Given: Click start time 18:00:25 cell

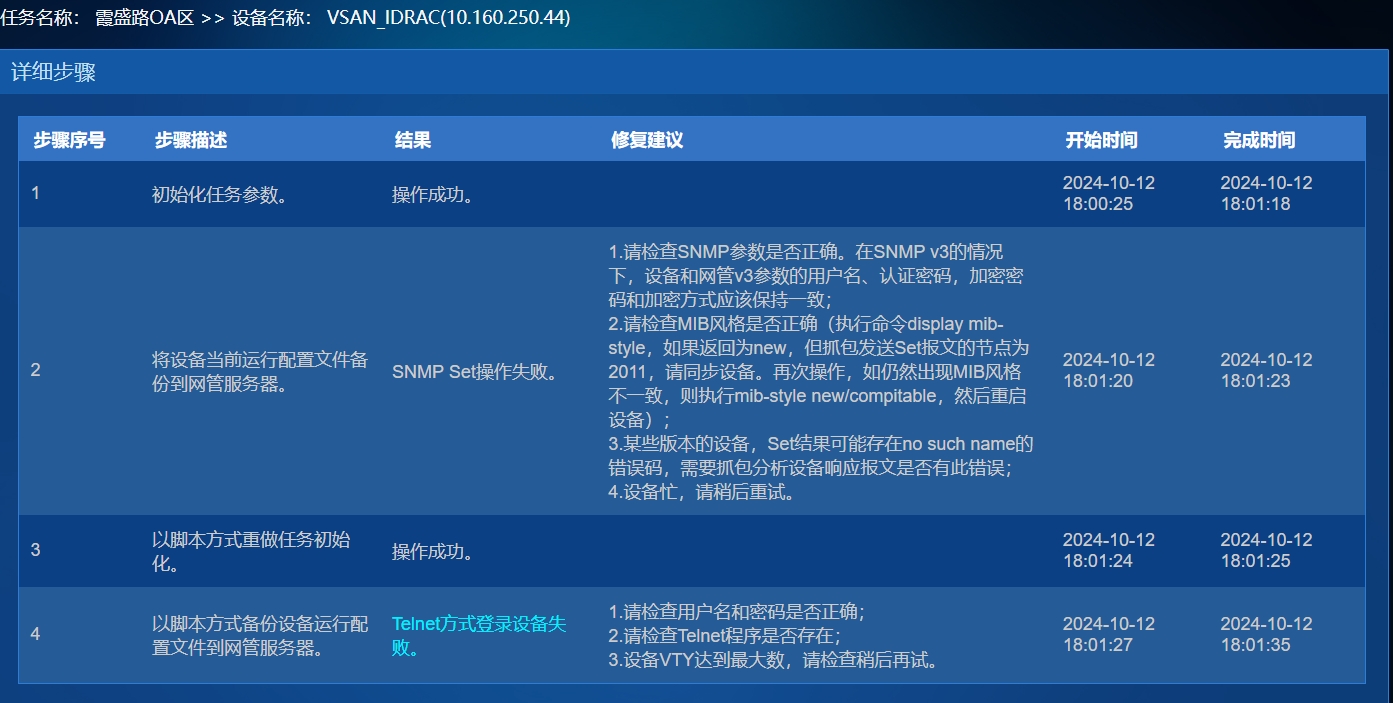Looking at the screenshot, I should click(x=1108, y=193).
